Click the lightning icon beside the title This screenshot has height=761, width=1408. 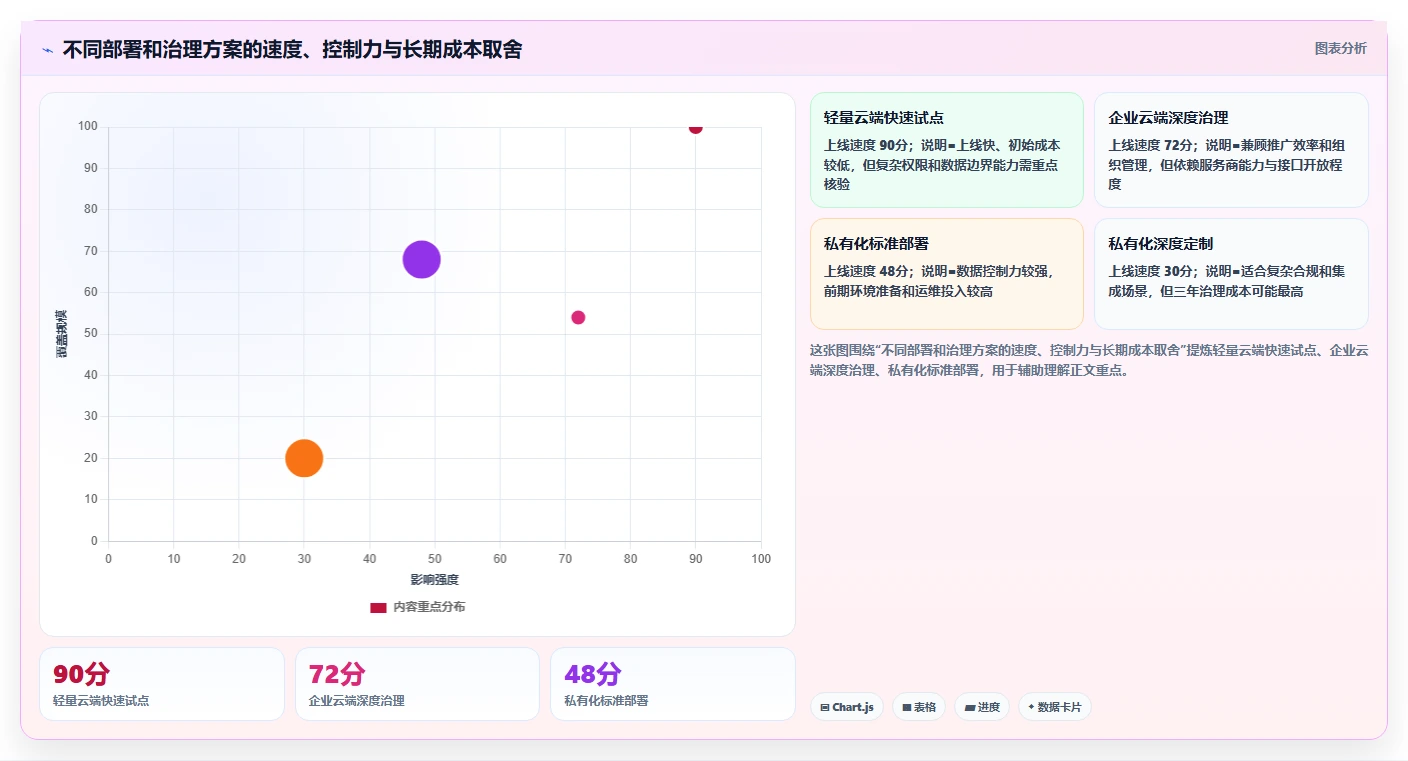click(47, 50)
